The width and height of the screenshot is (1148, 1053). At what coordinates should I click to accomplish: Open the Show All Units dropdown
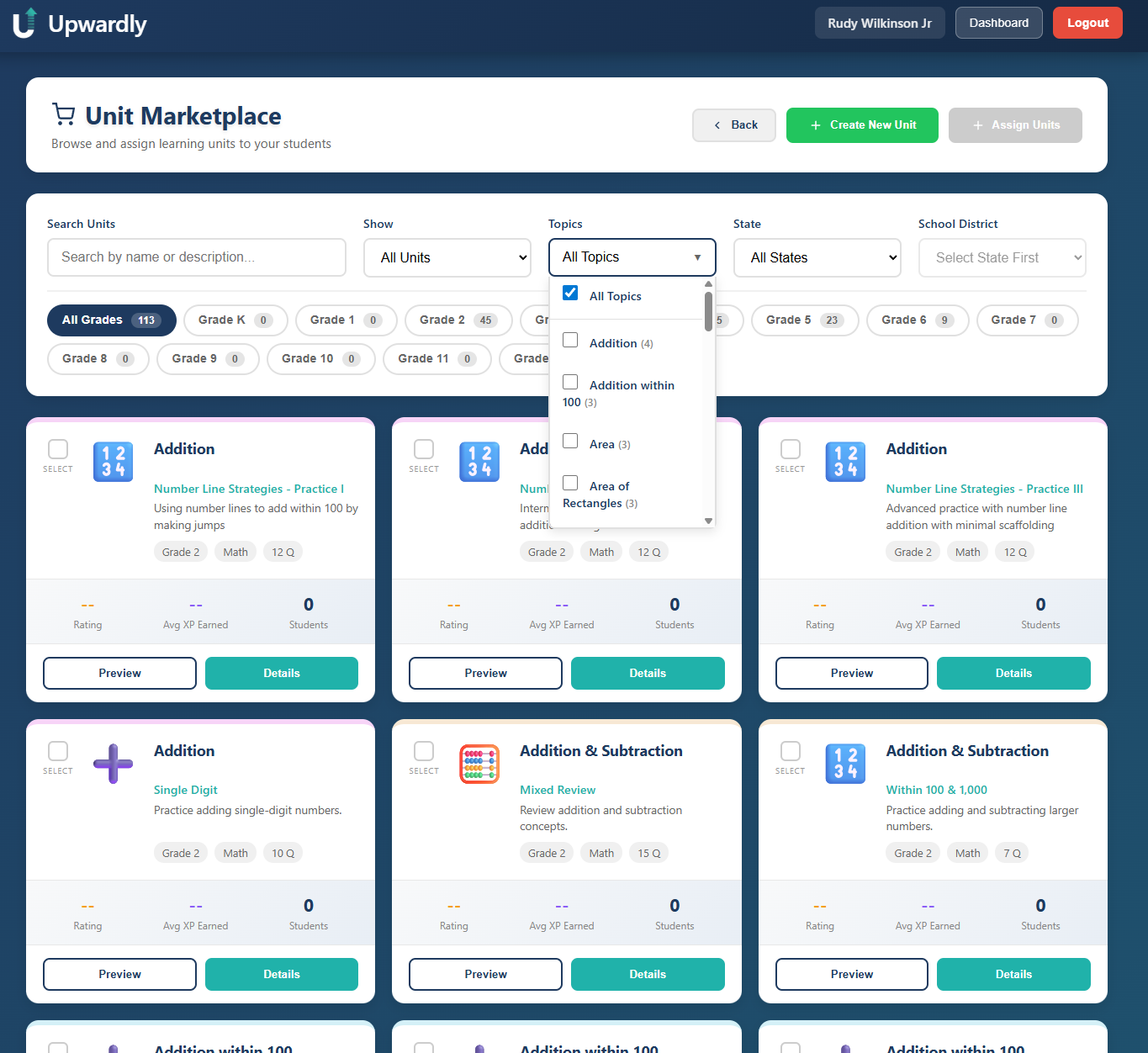[447, 257]
